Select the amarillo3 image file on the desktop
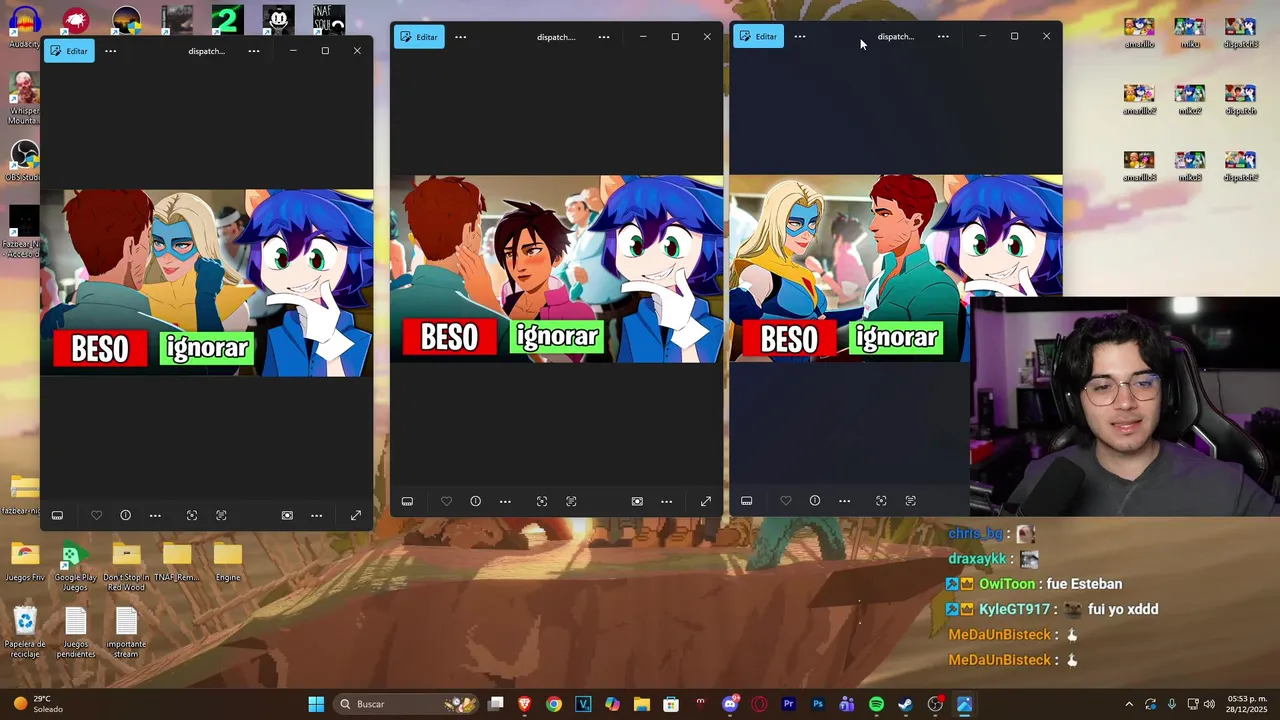1280x720 pixels. (x=1139, y=166)
